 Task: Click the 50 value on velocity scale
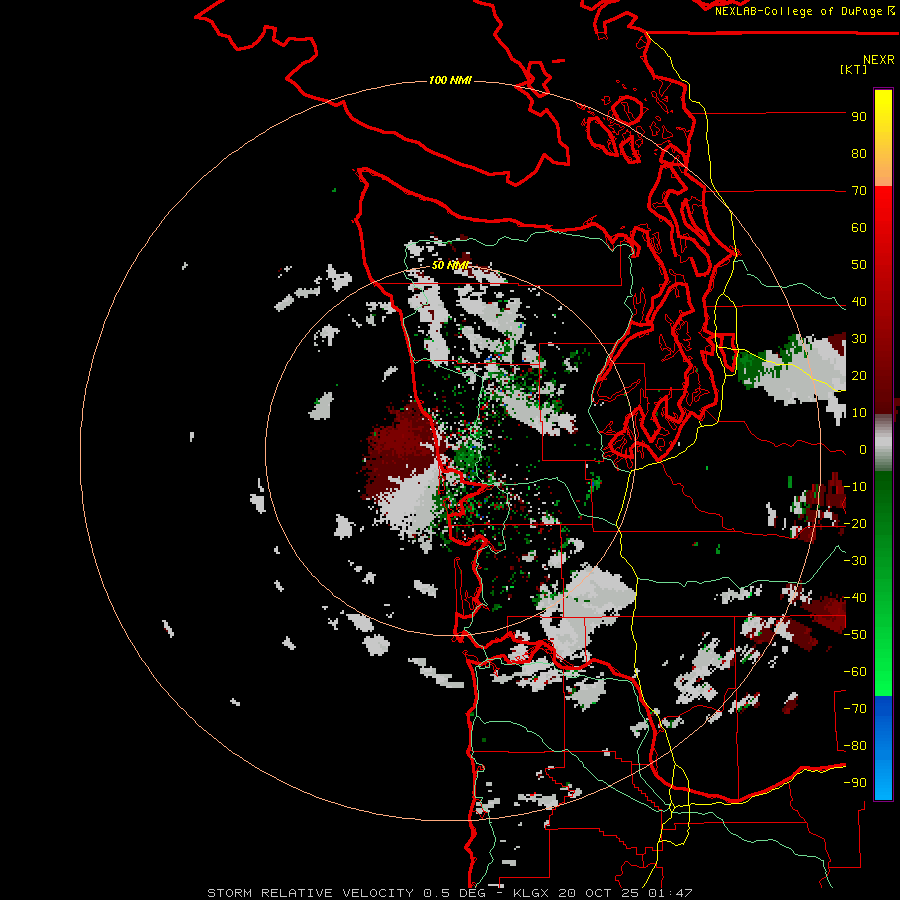(859, 265)
